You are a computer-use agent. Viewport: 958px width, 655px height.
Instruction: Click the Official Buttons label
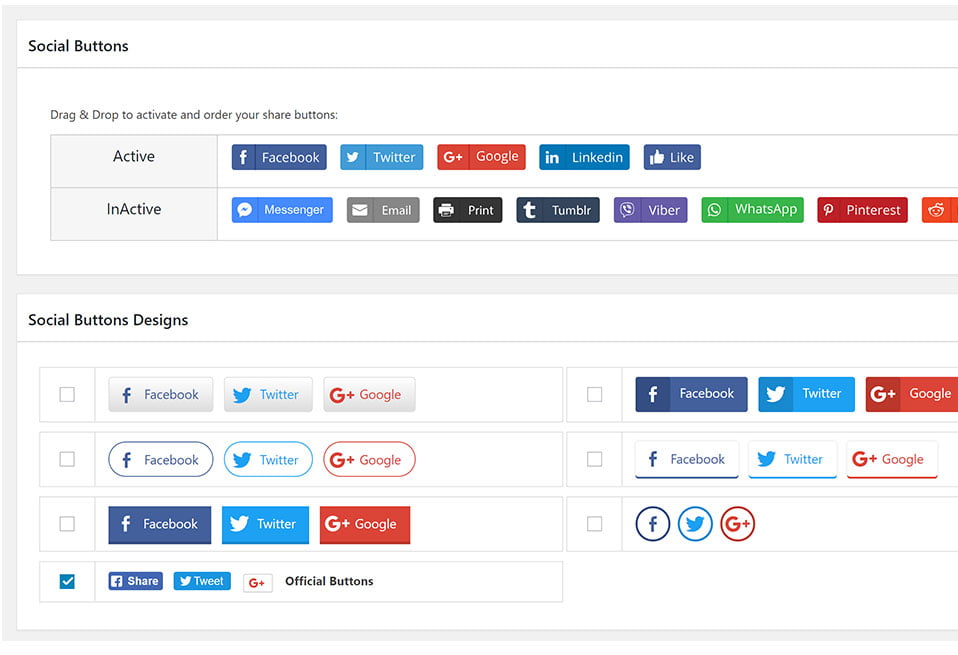(329, 581)
